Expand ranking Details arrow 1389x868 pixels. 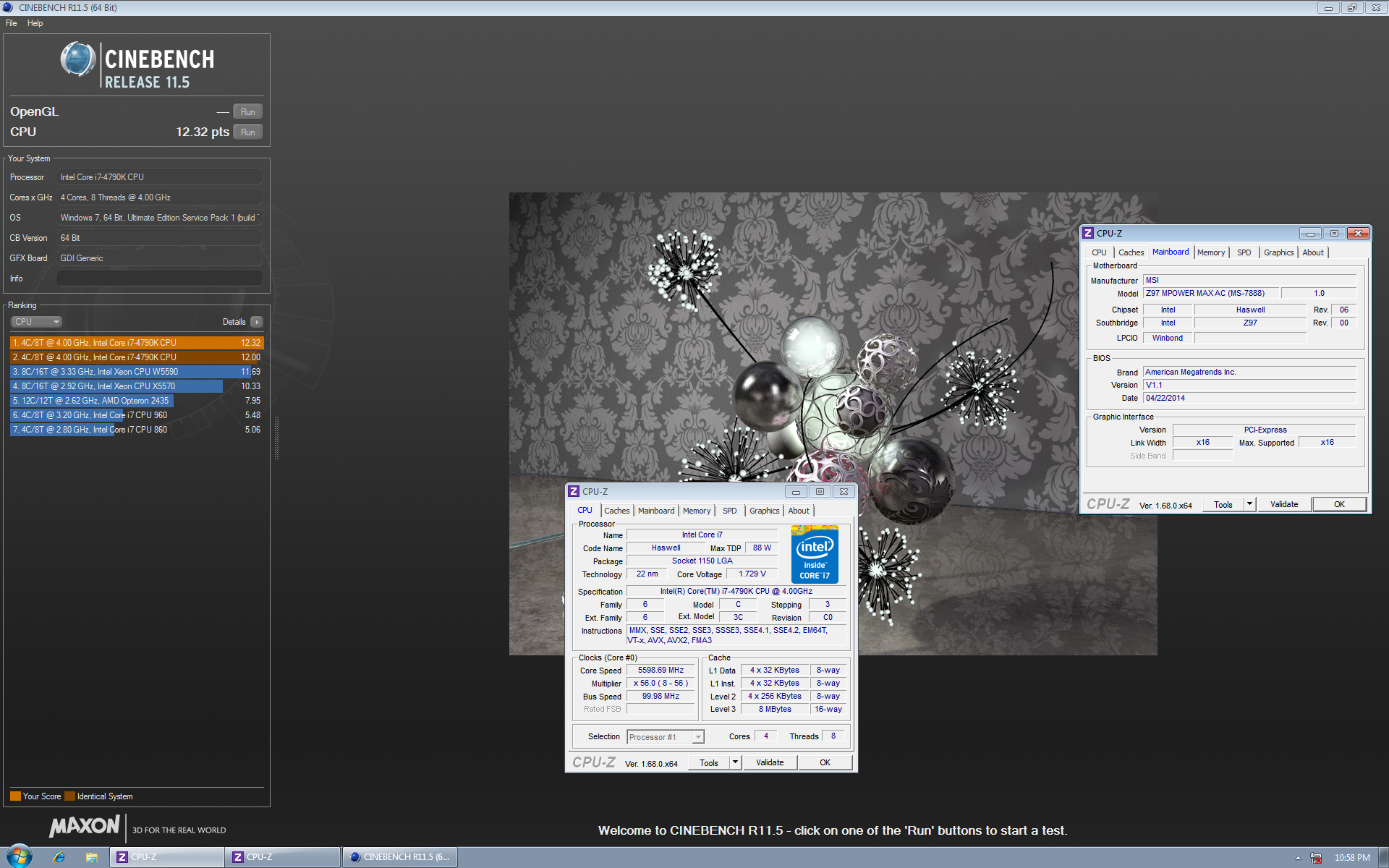(x=257, y=322)
